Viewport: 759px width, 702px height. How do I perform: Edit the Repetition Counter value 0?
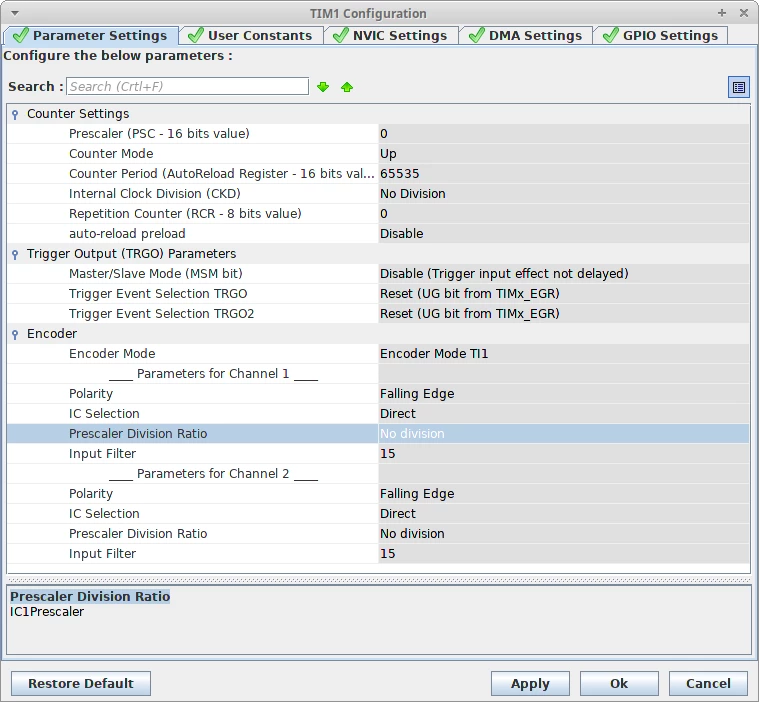coord(564,214)
